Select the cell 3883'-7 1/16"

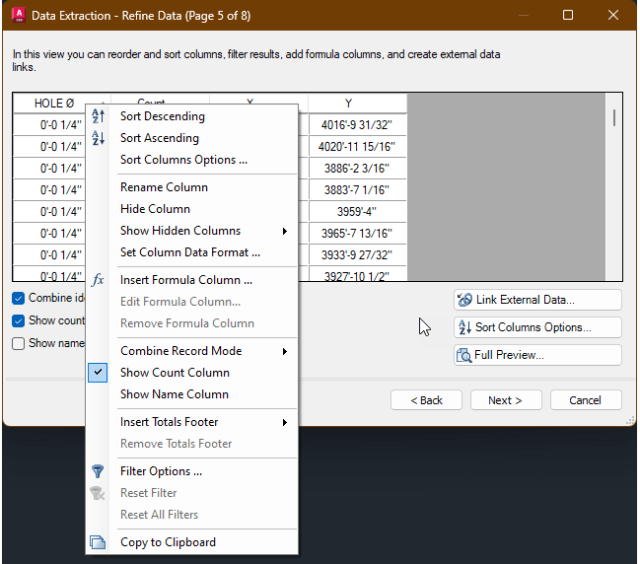click(x=358, y=190)
